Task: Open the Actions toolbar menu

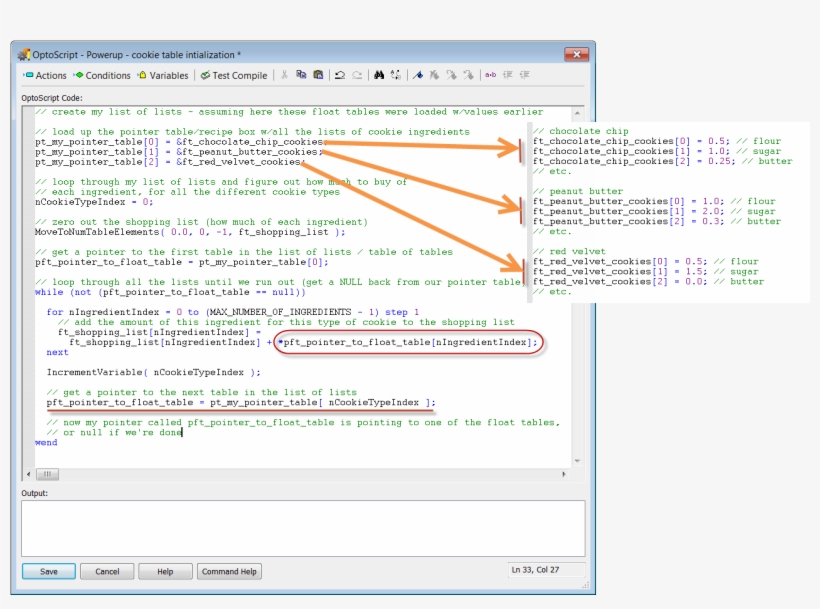Action: pyautogui.click(x=44, y=75)
